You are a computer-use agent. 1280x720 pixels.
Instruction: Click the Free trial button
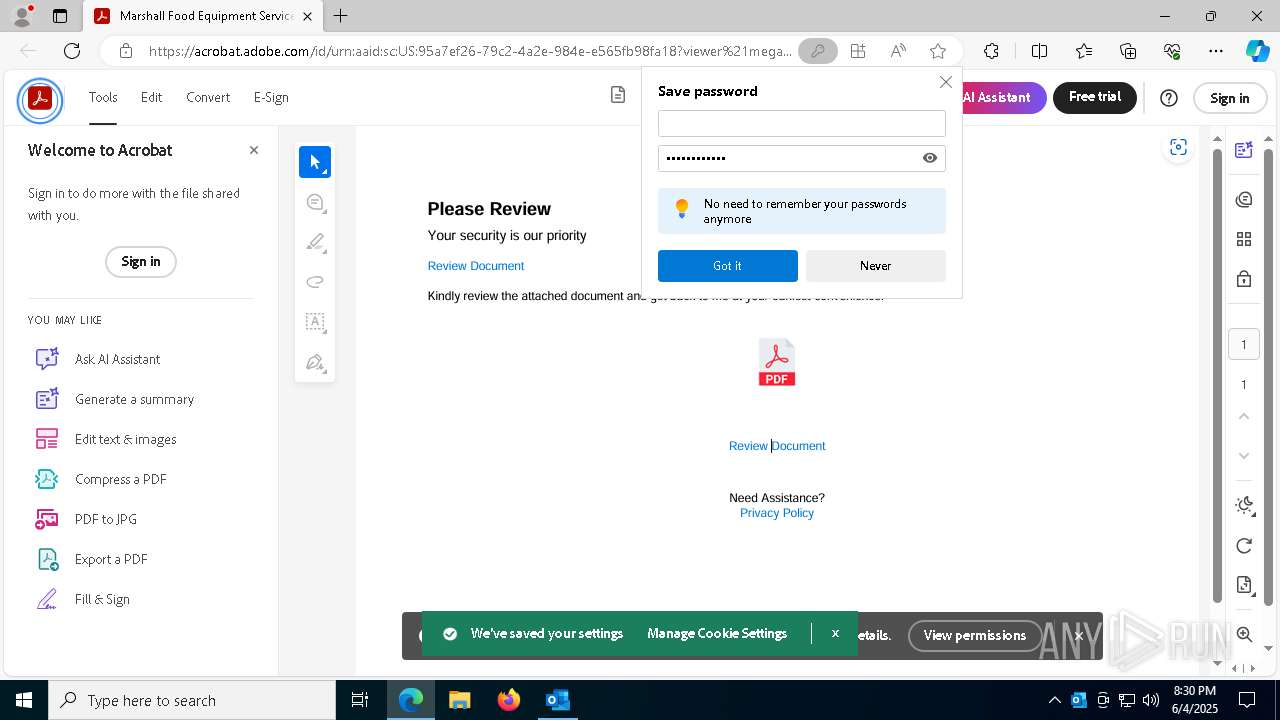(1095, 97)
